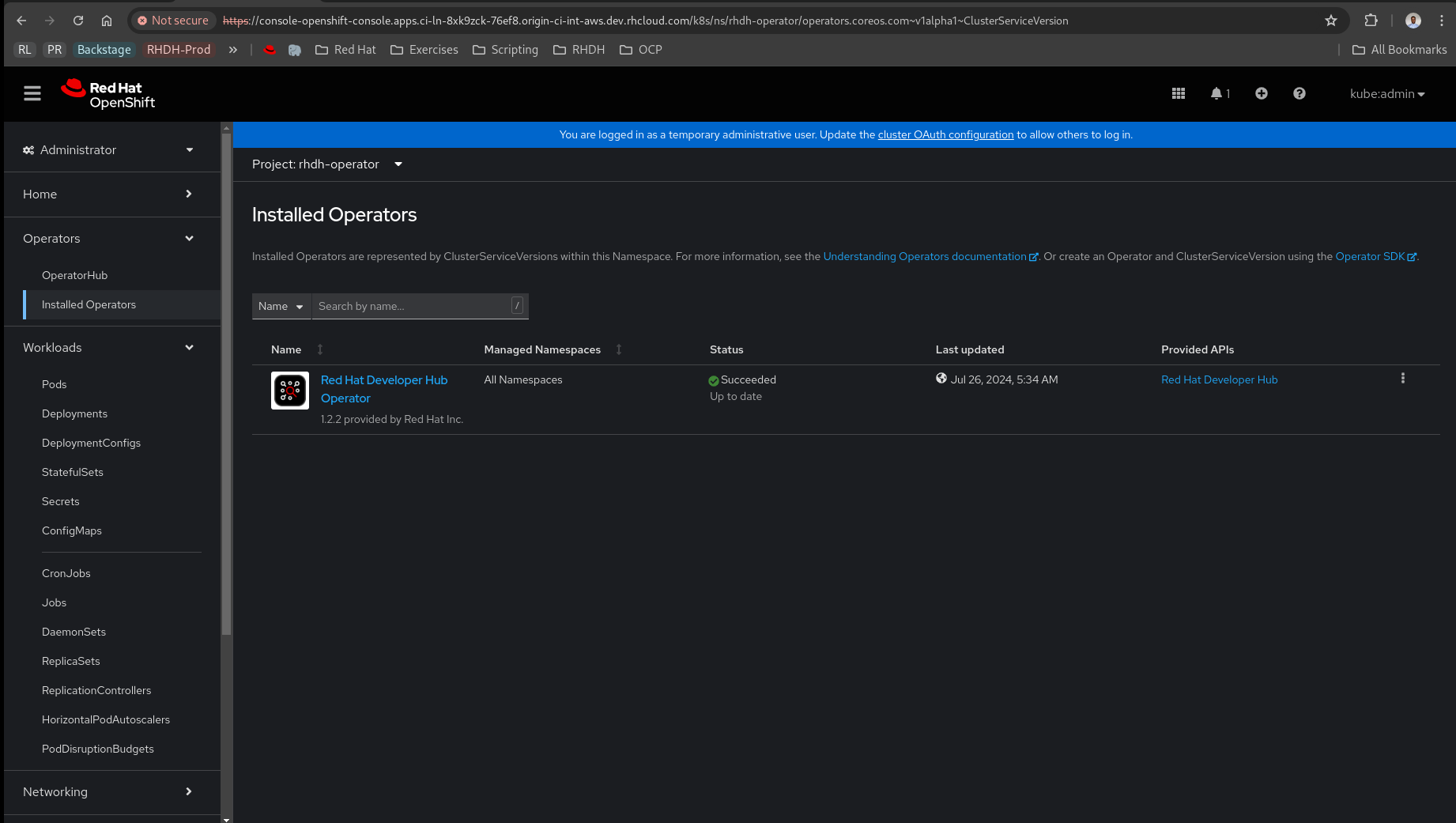1456x823 pixels.
Task: Click the browser back arrow
Action: [x=21, y=21]
